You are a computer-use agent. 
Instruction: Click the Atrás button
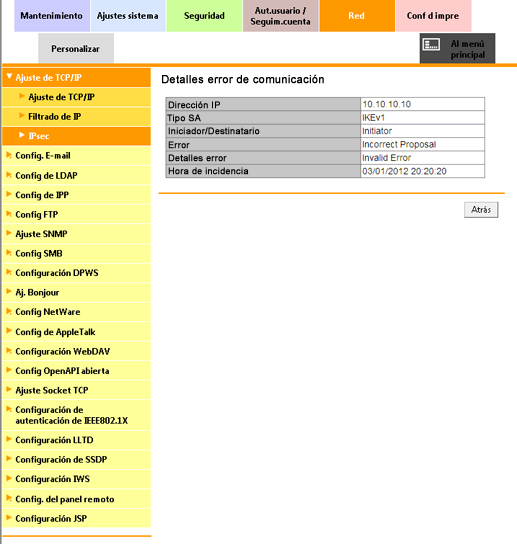coord(481,210)
